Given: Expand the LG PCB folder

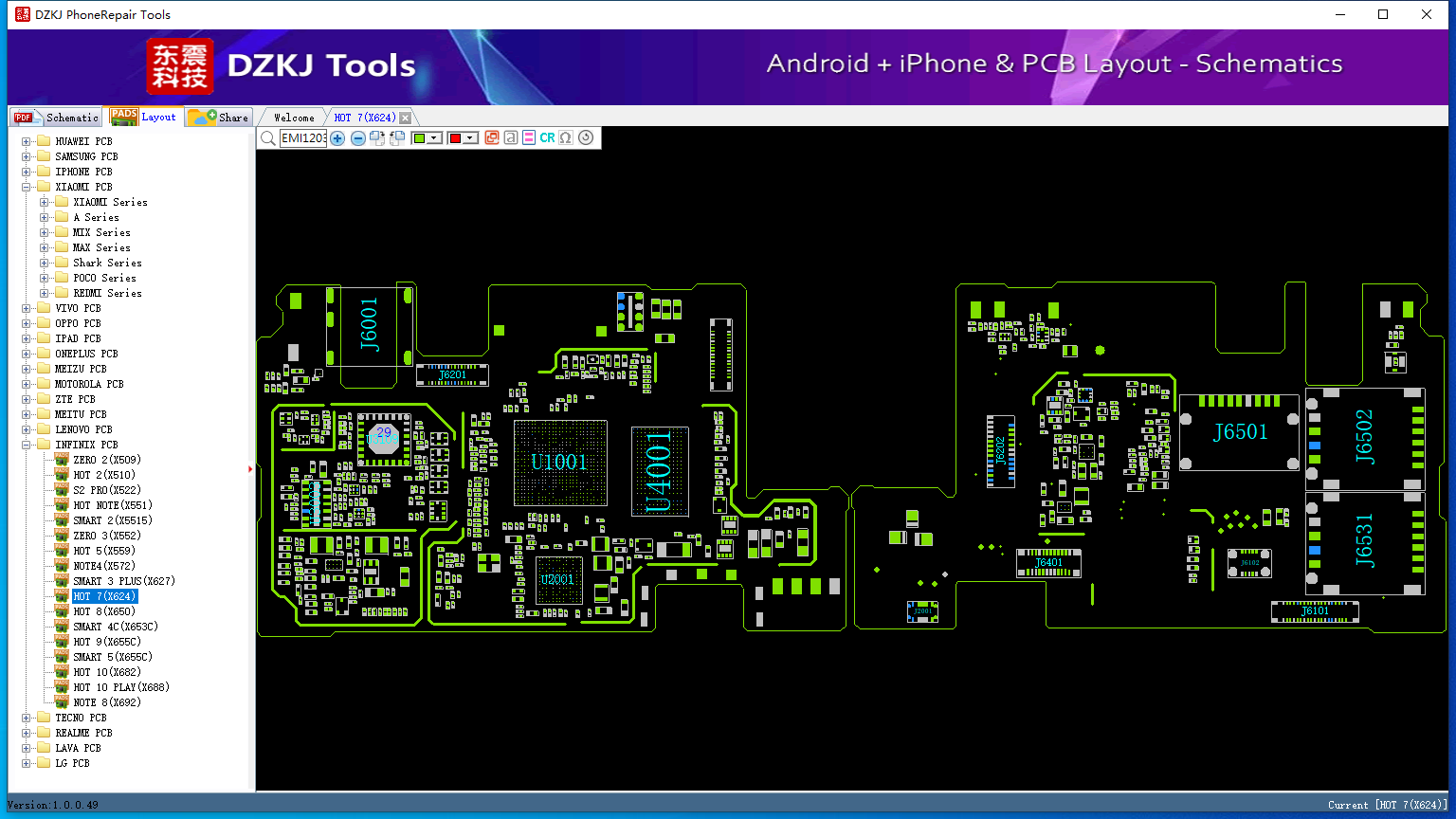Looking at the screenshot, I should [27, 763].
